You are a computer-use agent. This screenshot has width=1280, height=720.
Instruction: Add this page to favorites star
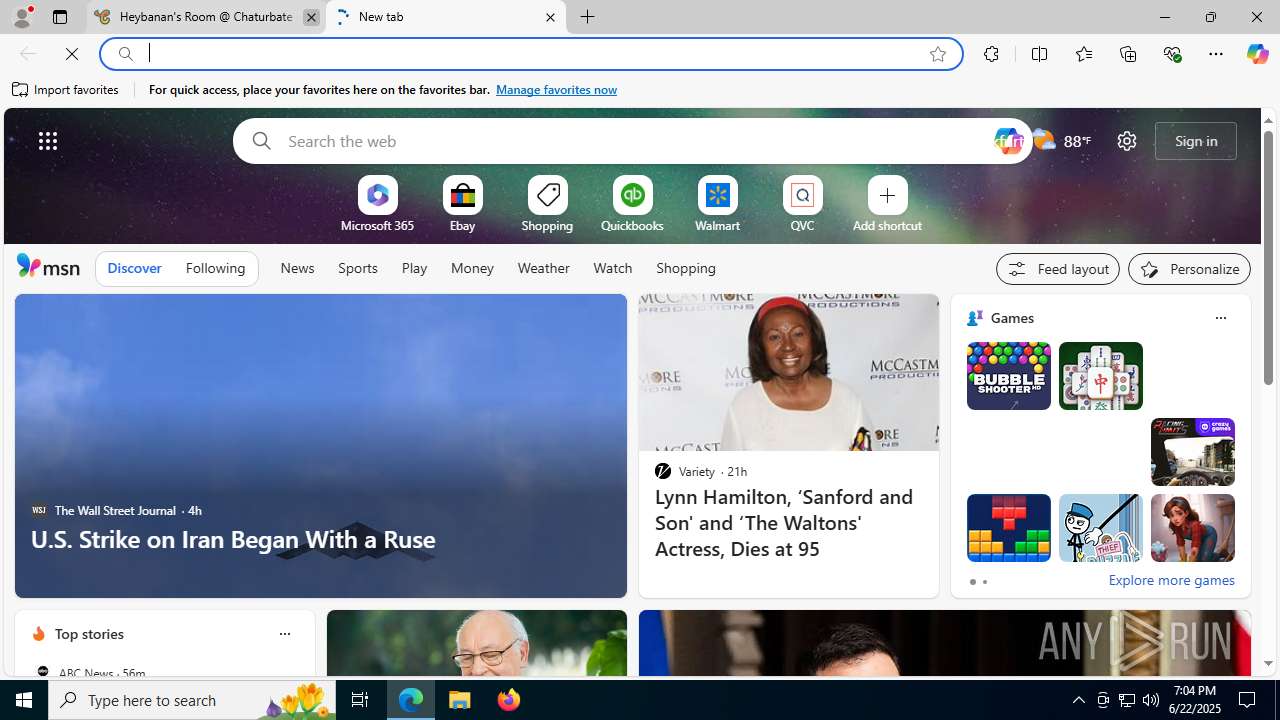[937, 54]
